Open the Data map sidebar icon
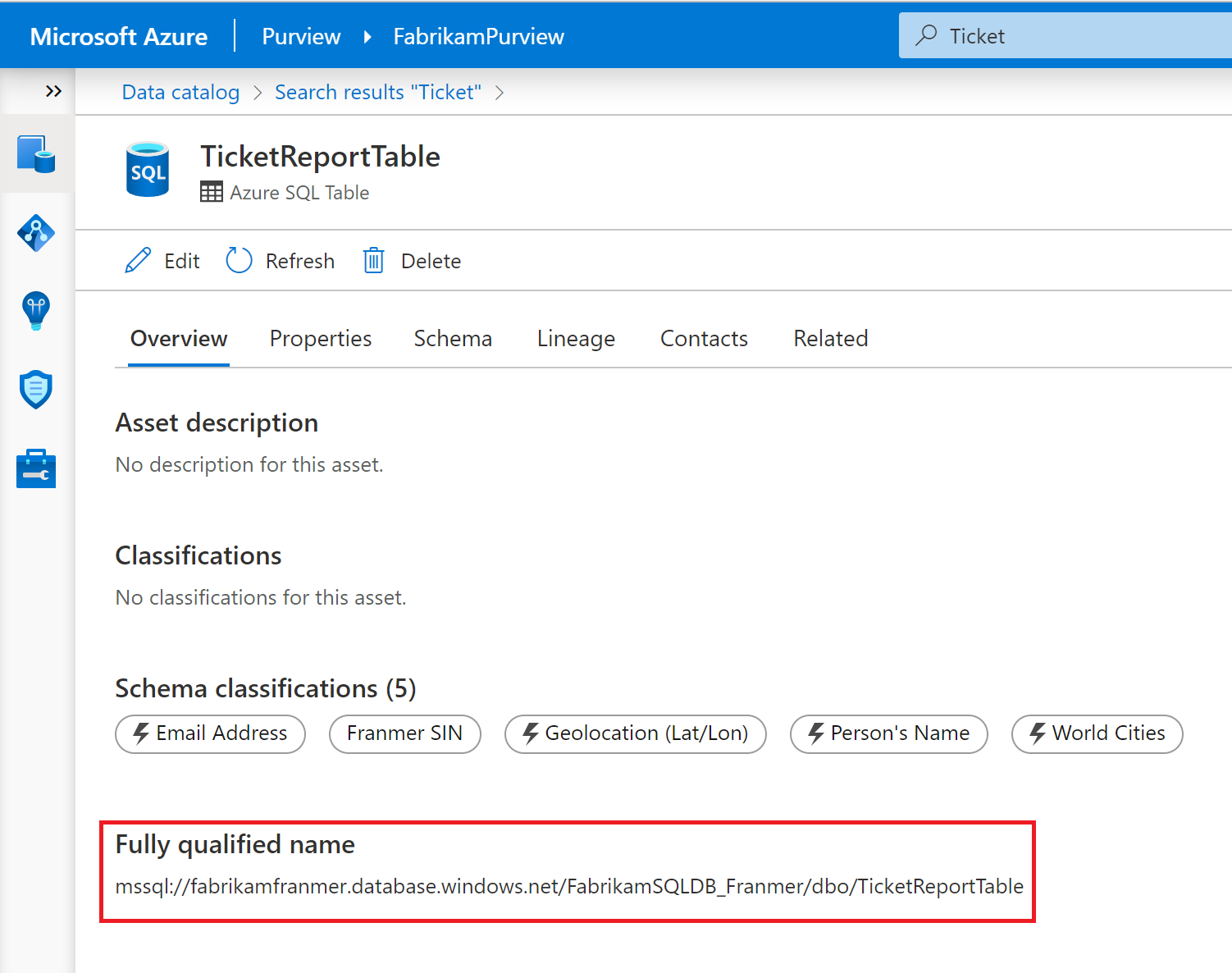 click(36, 233)
